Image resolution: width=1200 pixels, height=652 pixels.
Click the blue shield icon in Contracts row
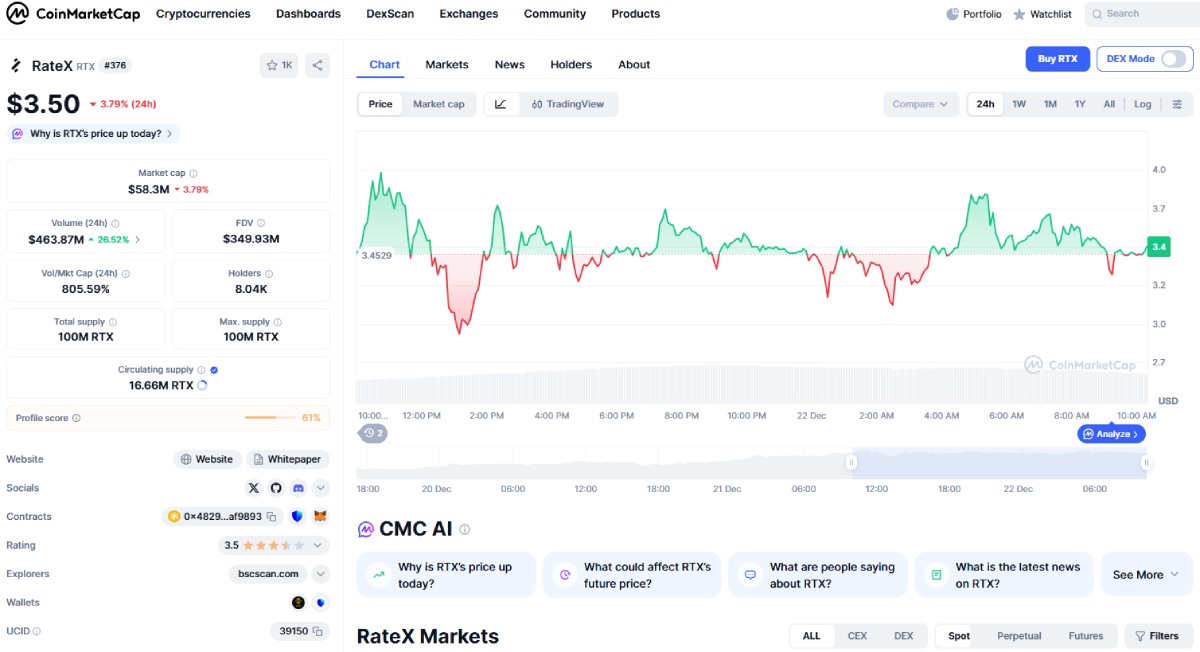[297, 517]
